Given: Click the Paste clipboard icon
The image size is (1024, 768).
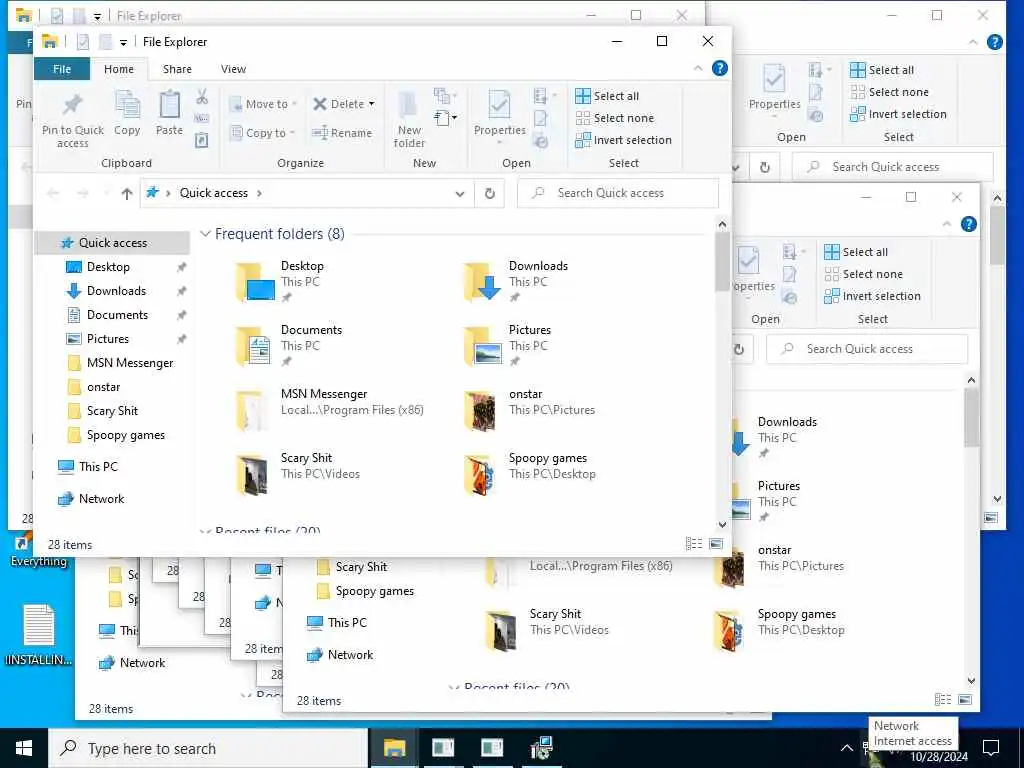Looking at the screenshot, I should point(169,114).
